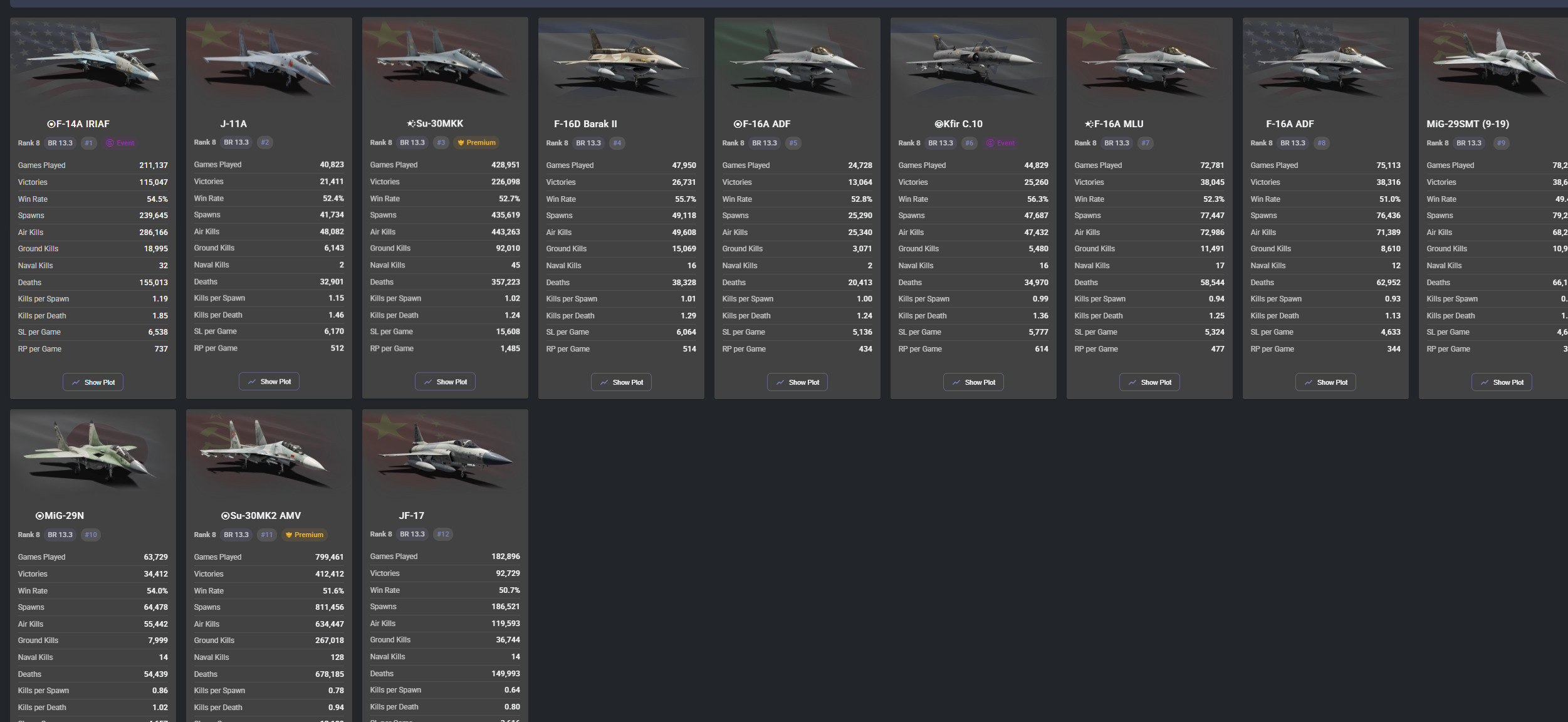Click the J-11A vehicle name
The width and height of the screenshot is (1568, 722).
233,124
